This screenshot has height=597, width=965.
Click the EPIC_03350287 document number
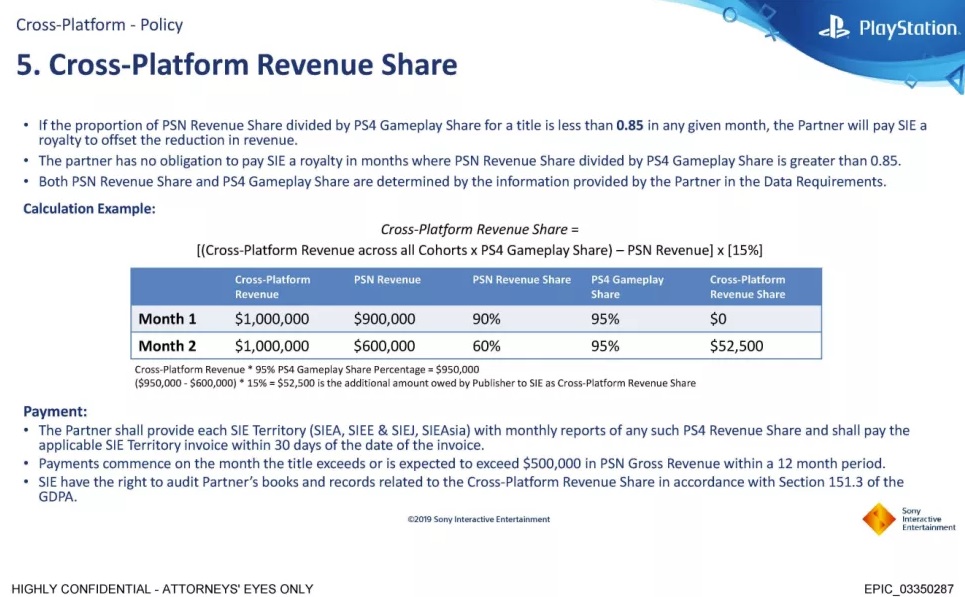[908, 588]
